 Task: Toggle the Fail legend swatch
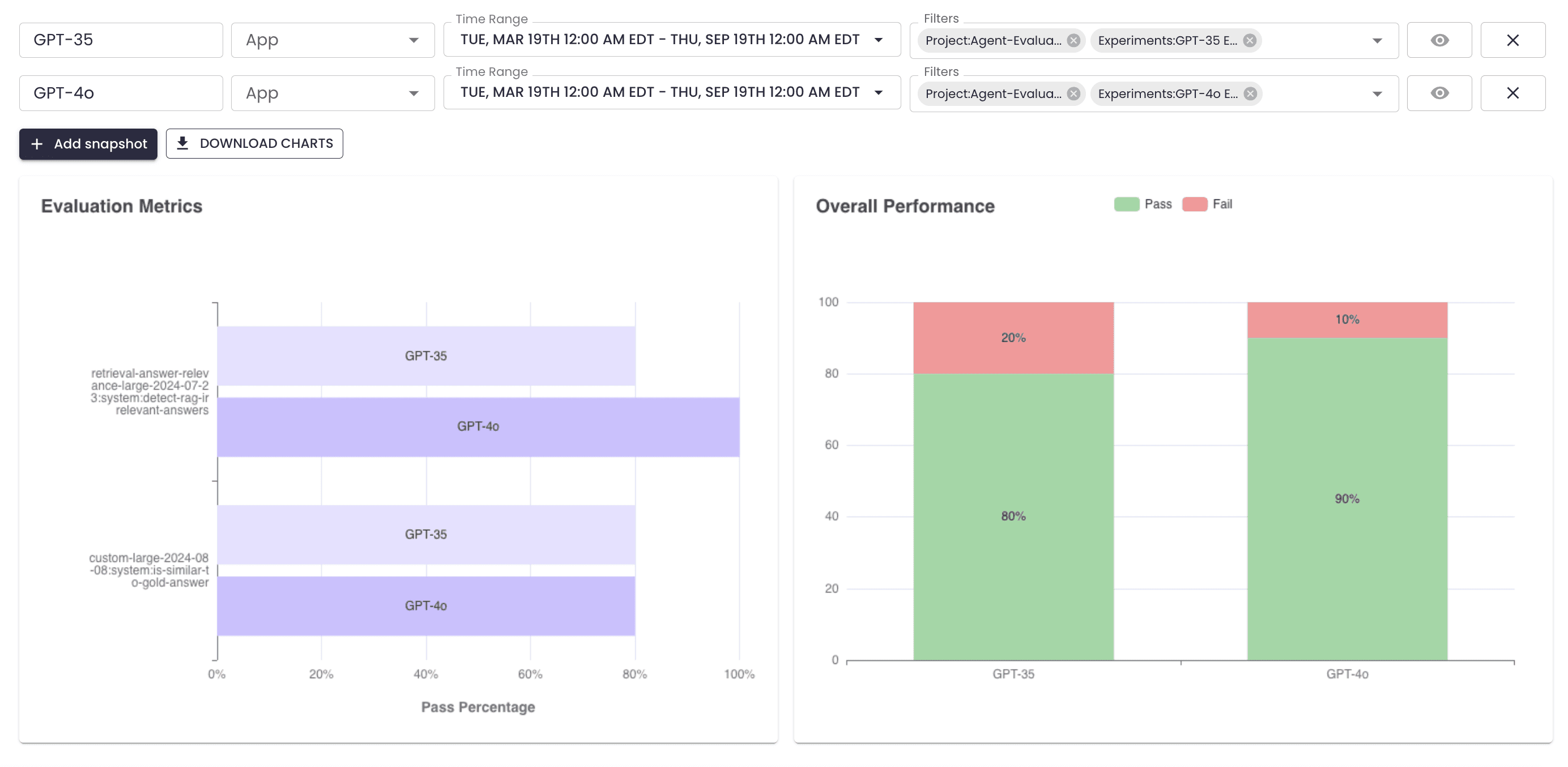click(1194, 204)
